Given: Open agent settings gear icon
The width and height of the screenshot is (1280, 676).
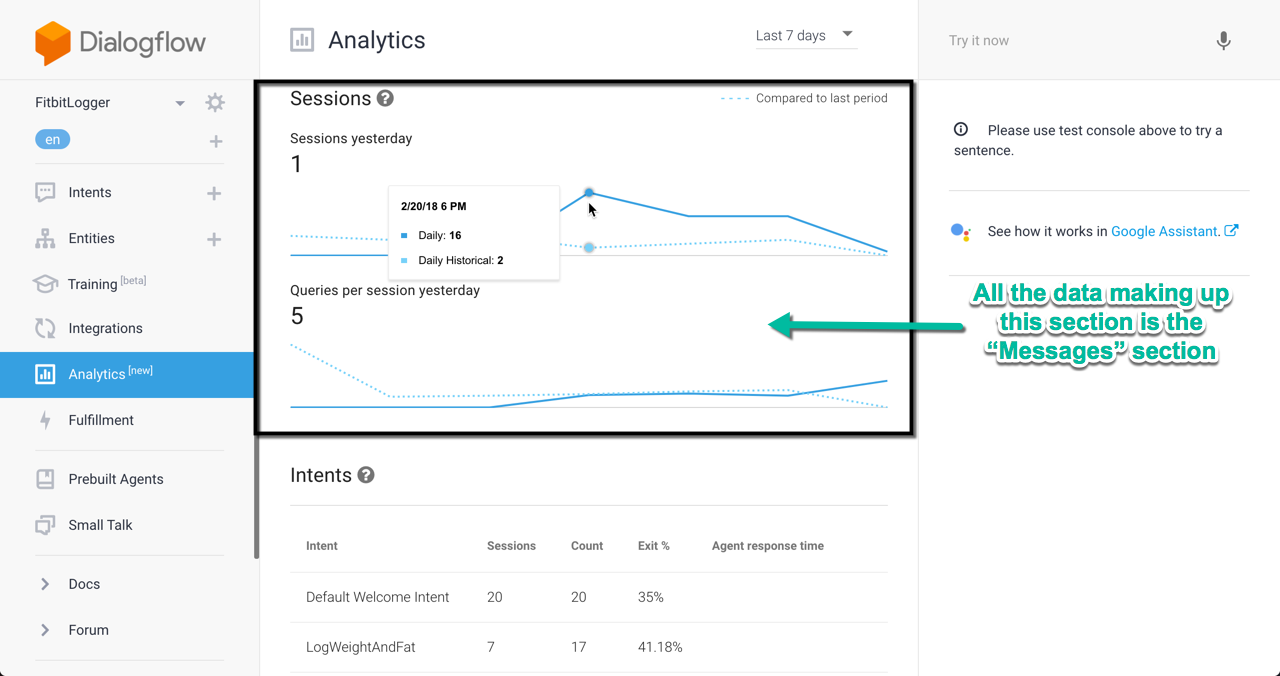Looking at the screenshot, I should click(x=215, y=102).
